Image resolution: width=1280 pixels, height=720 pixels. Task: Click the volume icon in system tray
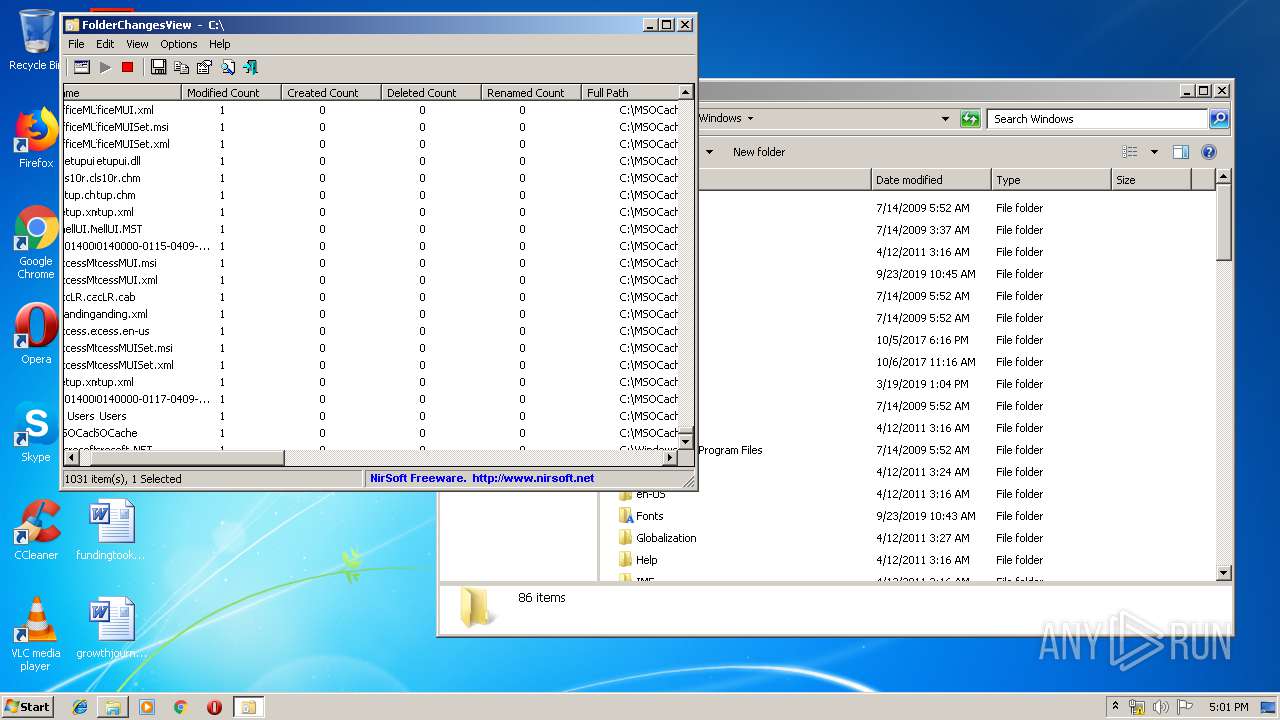coord(1160,707)
